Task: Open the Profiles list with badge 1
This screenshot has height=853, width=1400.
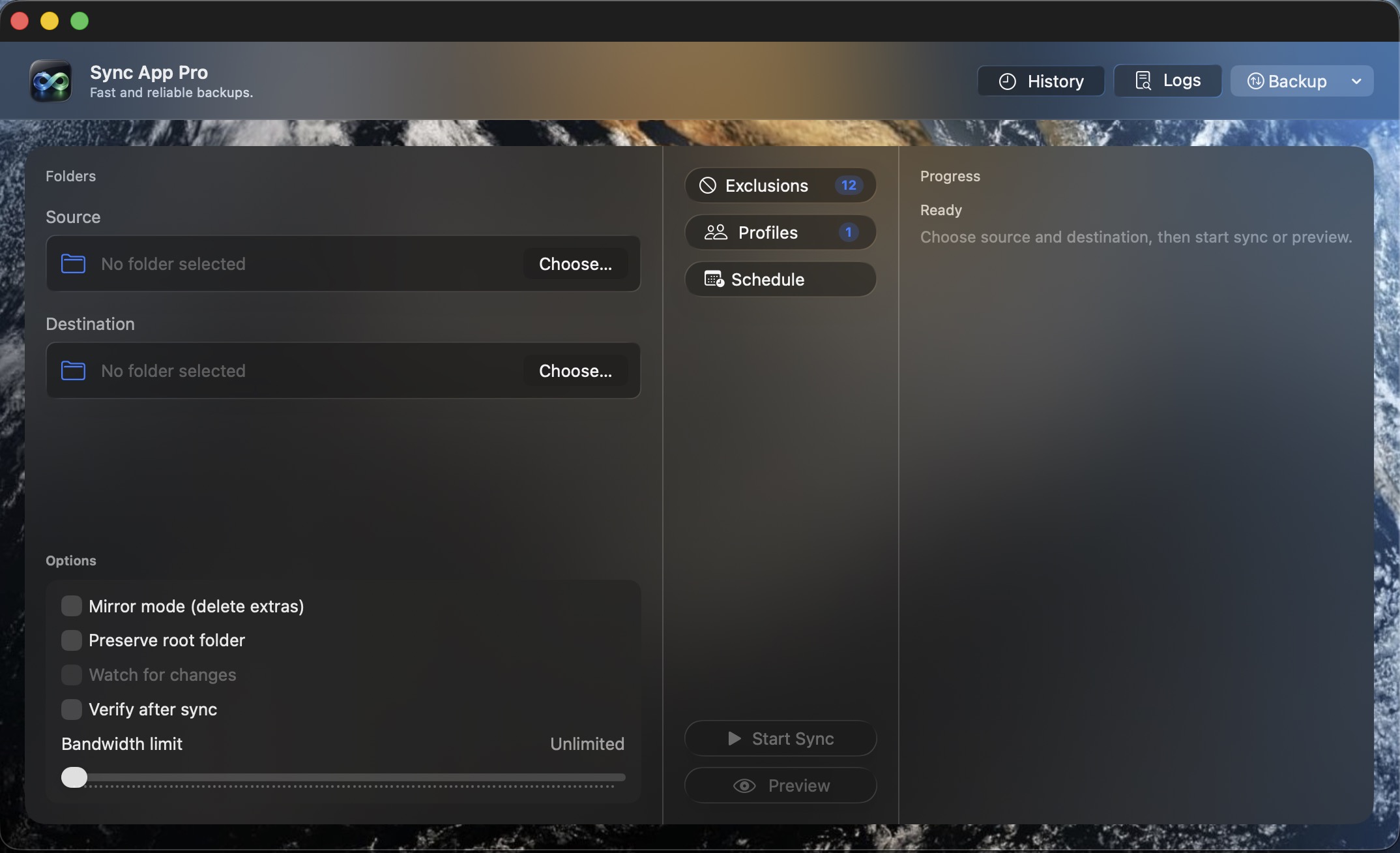Action: click(780, 233)
